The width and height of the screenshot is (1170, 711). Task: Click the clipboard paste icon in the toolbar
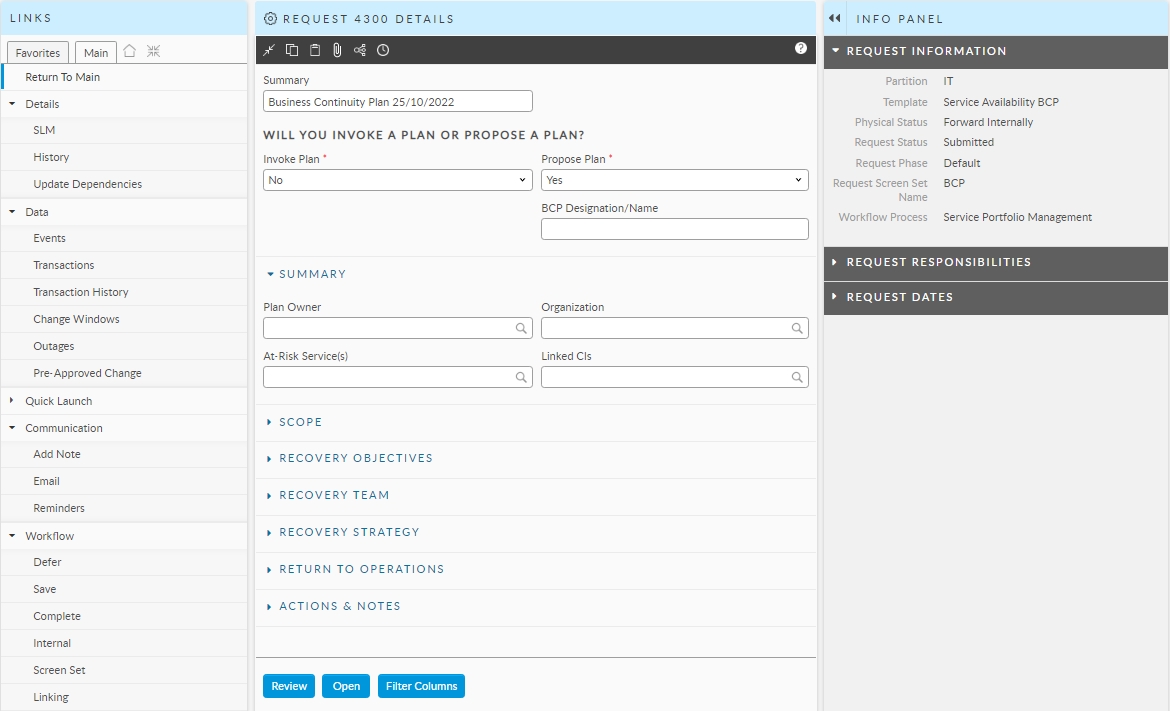[x=315, y=50]
